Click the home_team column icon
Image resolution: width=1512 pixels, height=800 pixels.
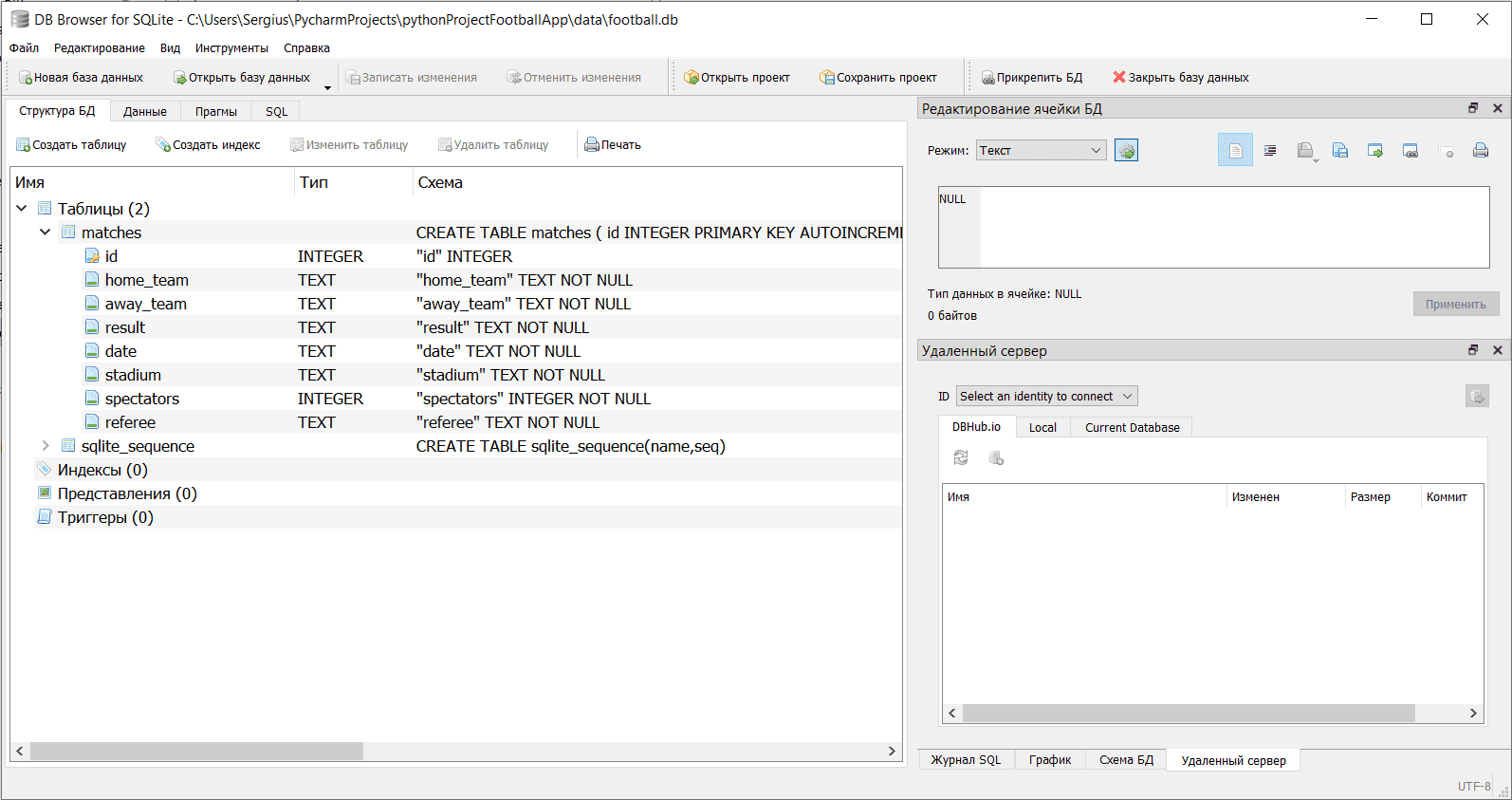[92, 280]
